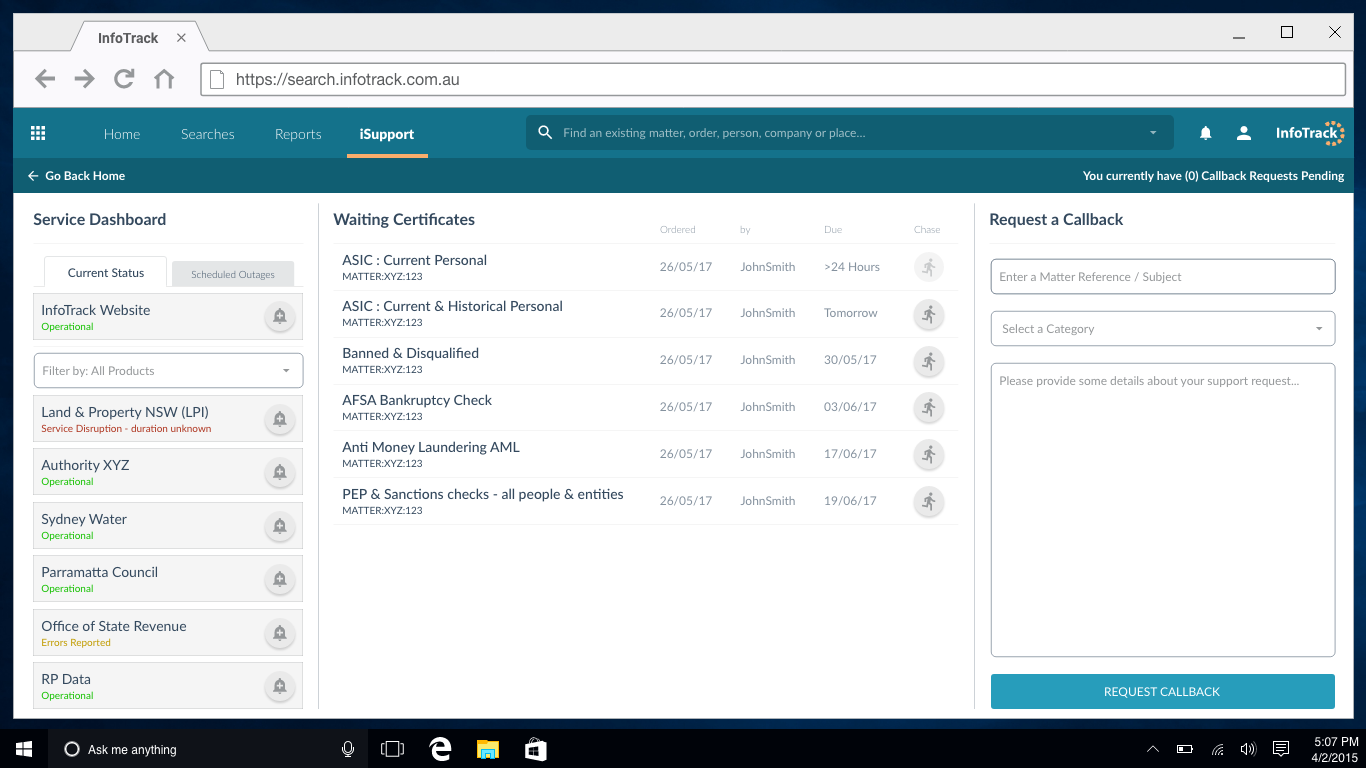
Task: Click the Matter Reference / Subject field
Action: click(x=1163, y=277)
